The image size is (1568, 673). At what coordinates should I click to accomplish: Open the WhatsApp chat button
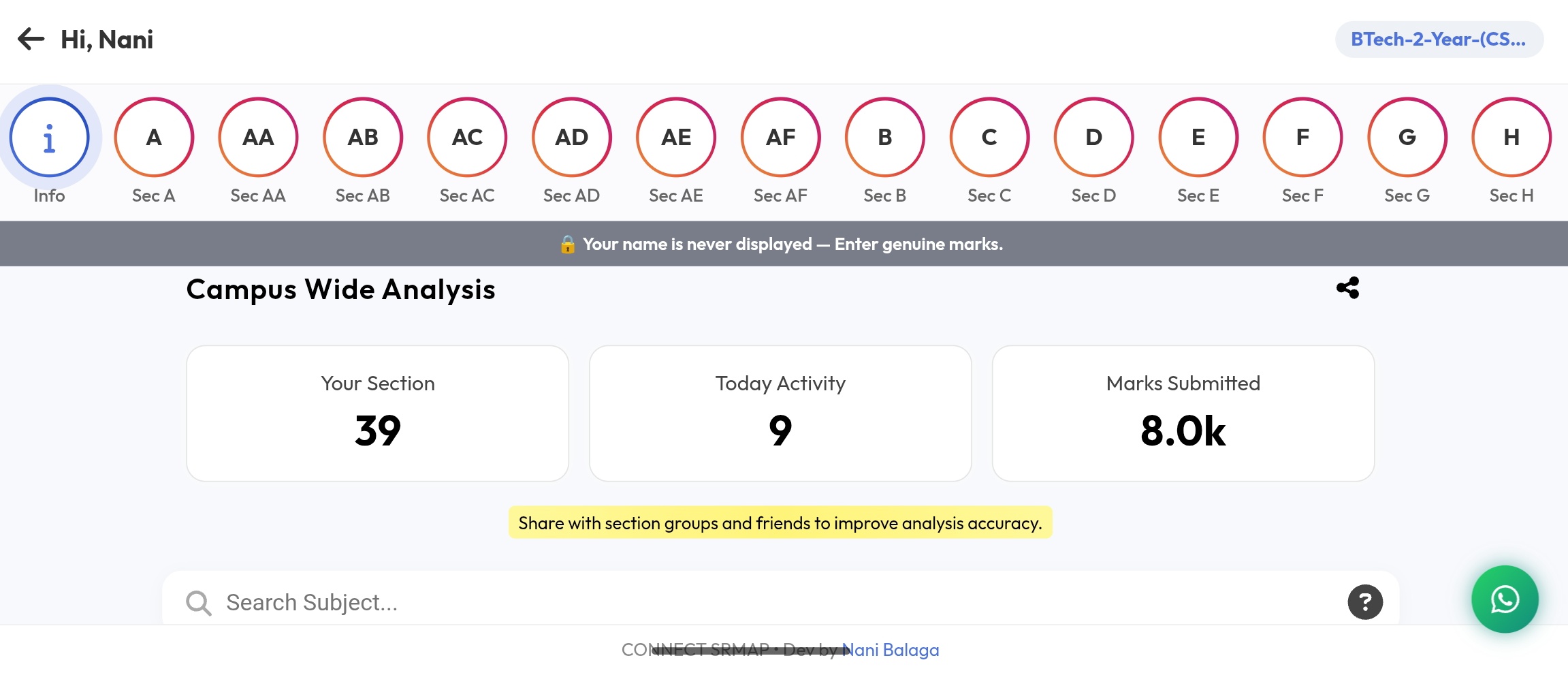[1505, 599]
